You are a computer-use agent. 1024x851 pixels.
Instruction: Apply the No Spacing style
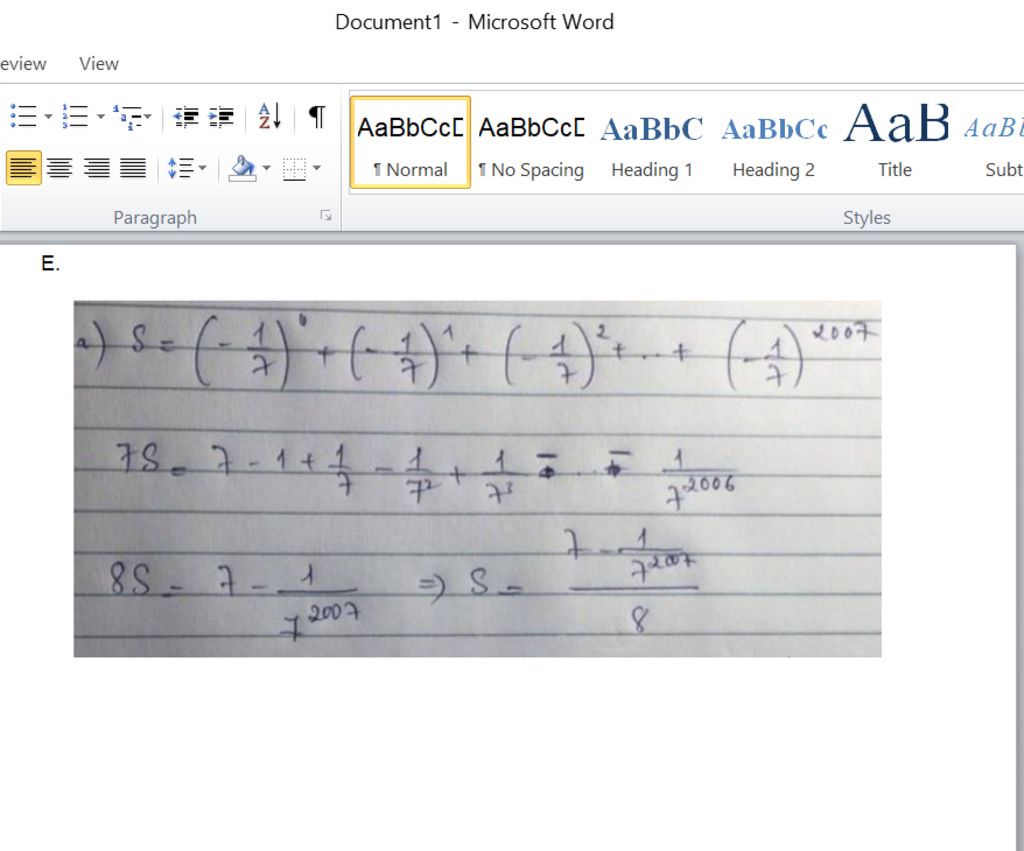(x=531, y=142)
